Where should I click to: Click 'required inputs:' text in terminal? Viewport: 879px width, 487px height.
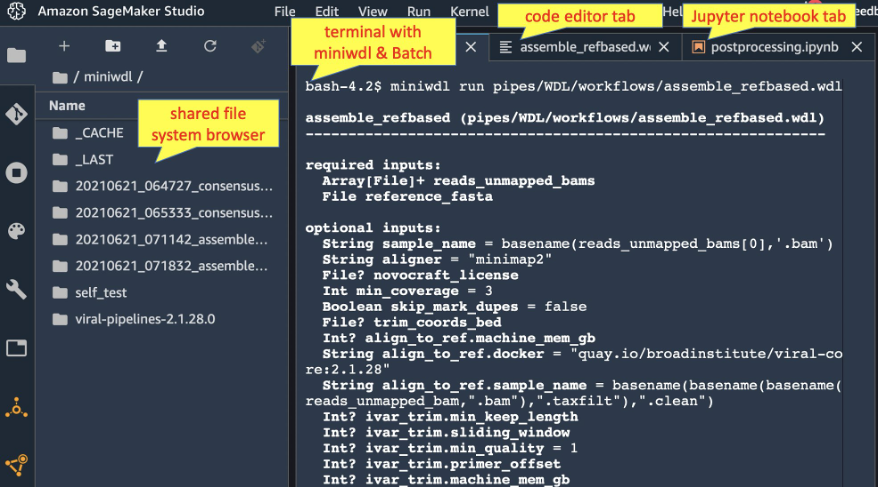point(373,165)
